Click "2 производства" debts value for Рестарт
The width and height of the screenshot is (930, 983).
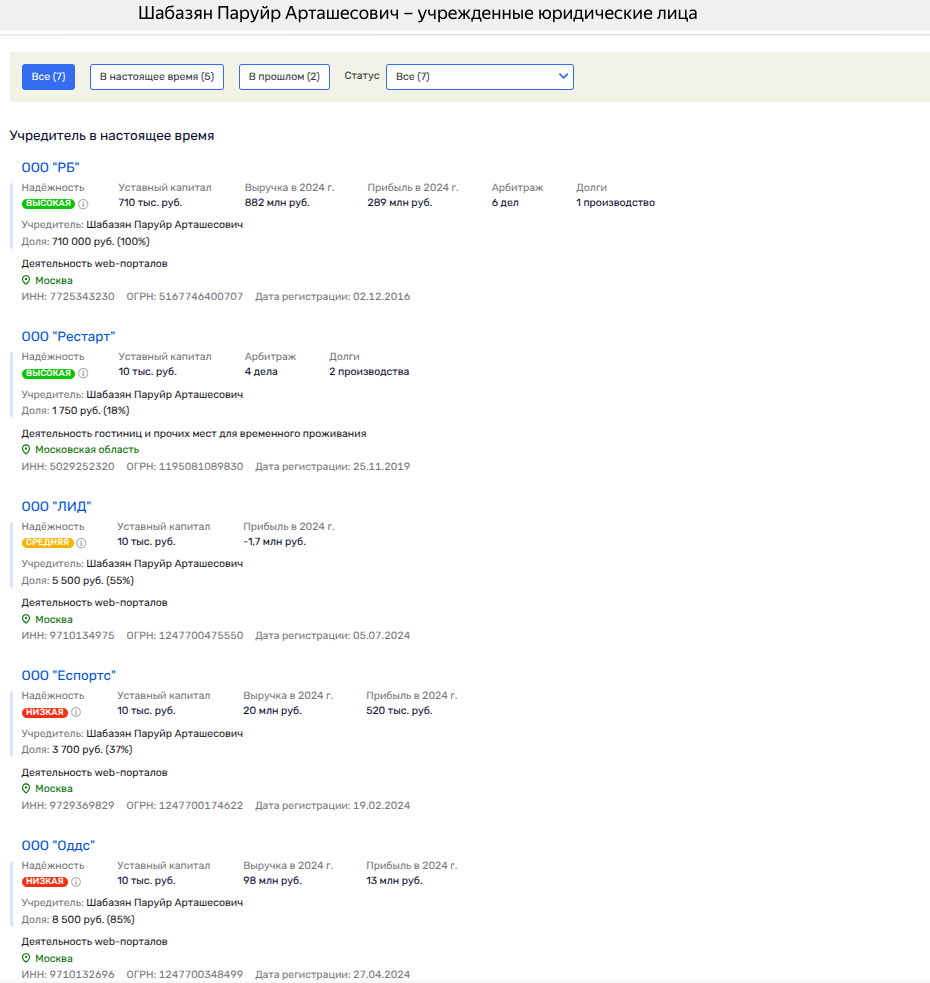[x=369, y=372]
